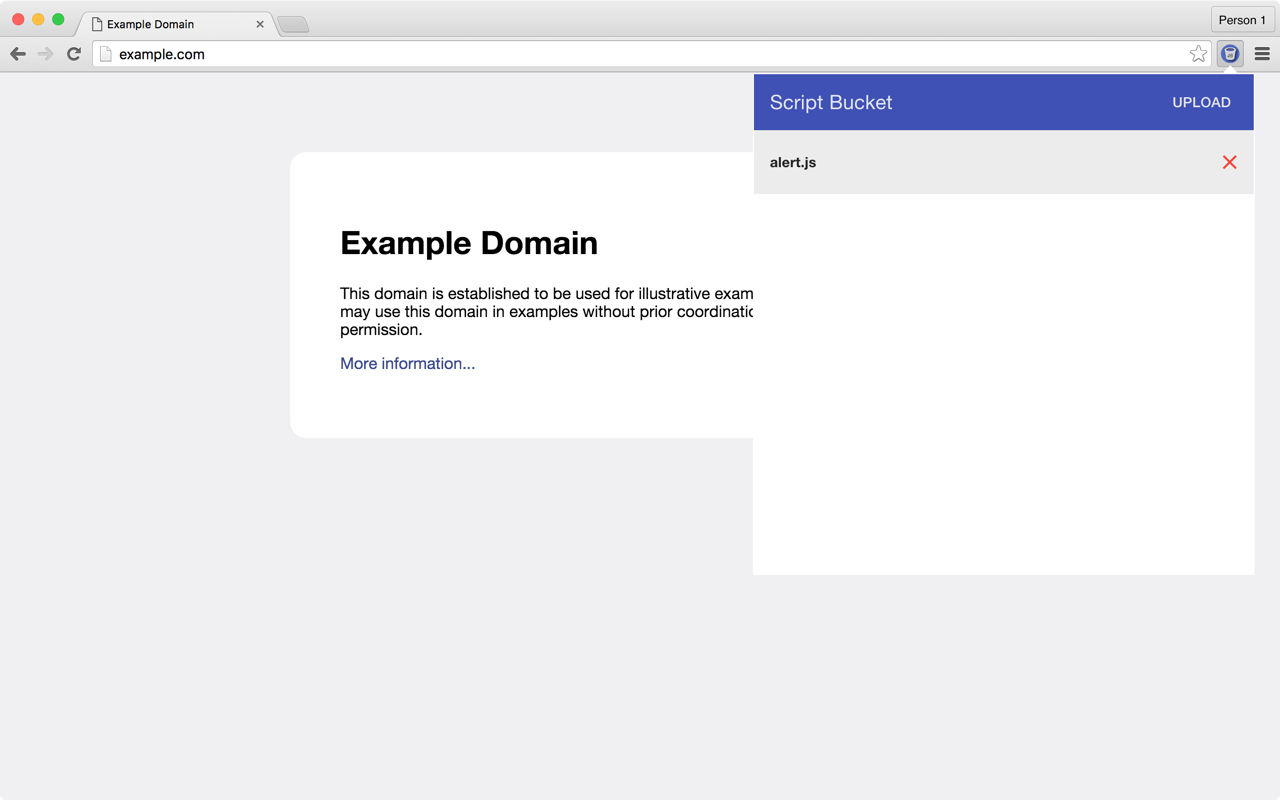
Task: Toggle the Script Bucket extension icon
Action: pyautogui.click(x=1230, y=54)
